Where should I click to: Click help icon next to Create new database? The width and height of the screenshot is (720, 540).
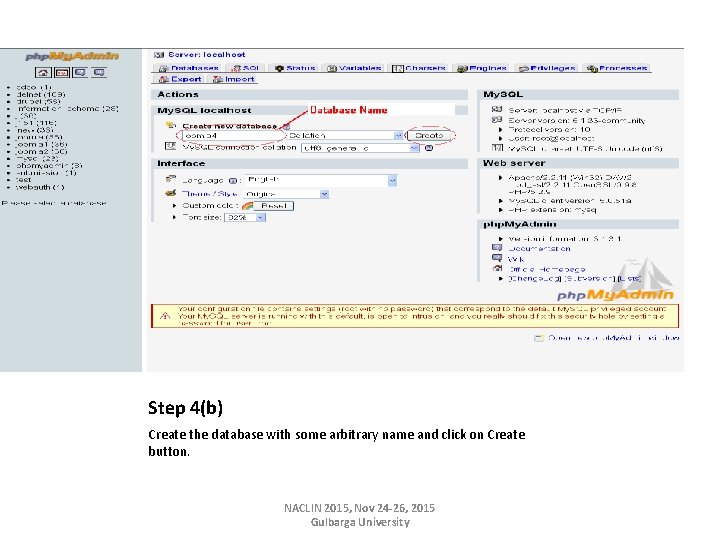coord(287,126)
